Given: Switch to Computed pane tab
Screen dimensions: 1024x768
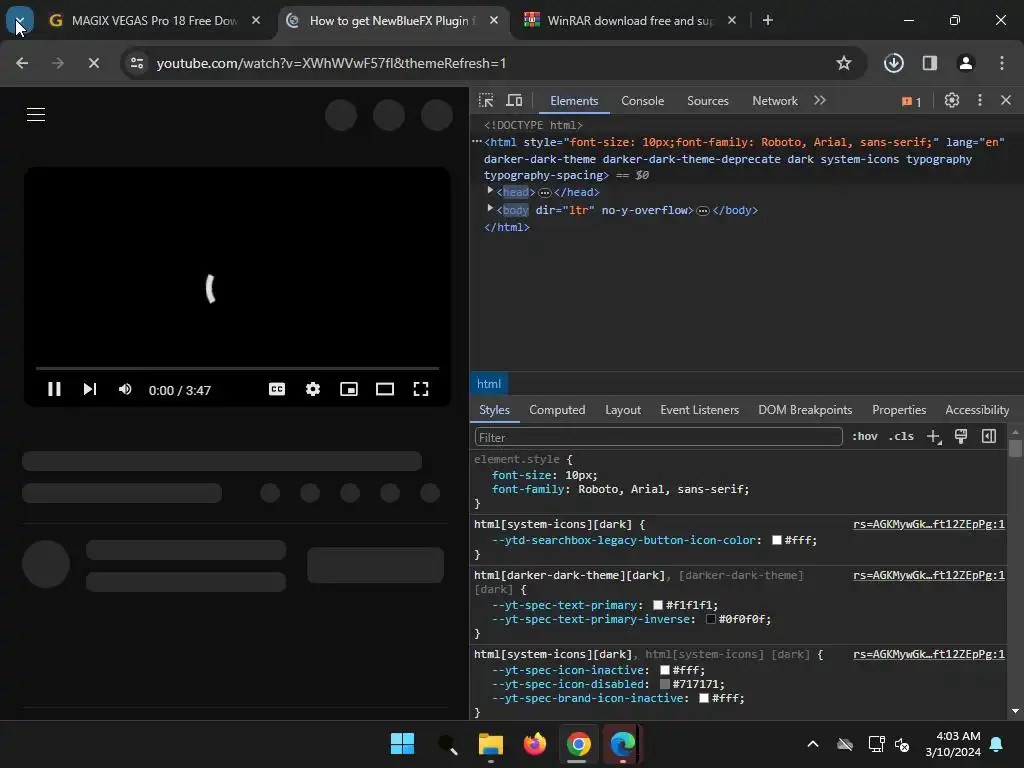Looking at the screenshot, I should pyautogui.click(x=557, y=409).
